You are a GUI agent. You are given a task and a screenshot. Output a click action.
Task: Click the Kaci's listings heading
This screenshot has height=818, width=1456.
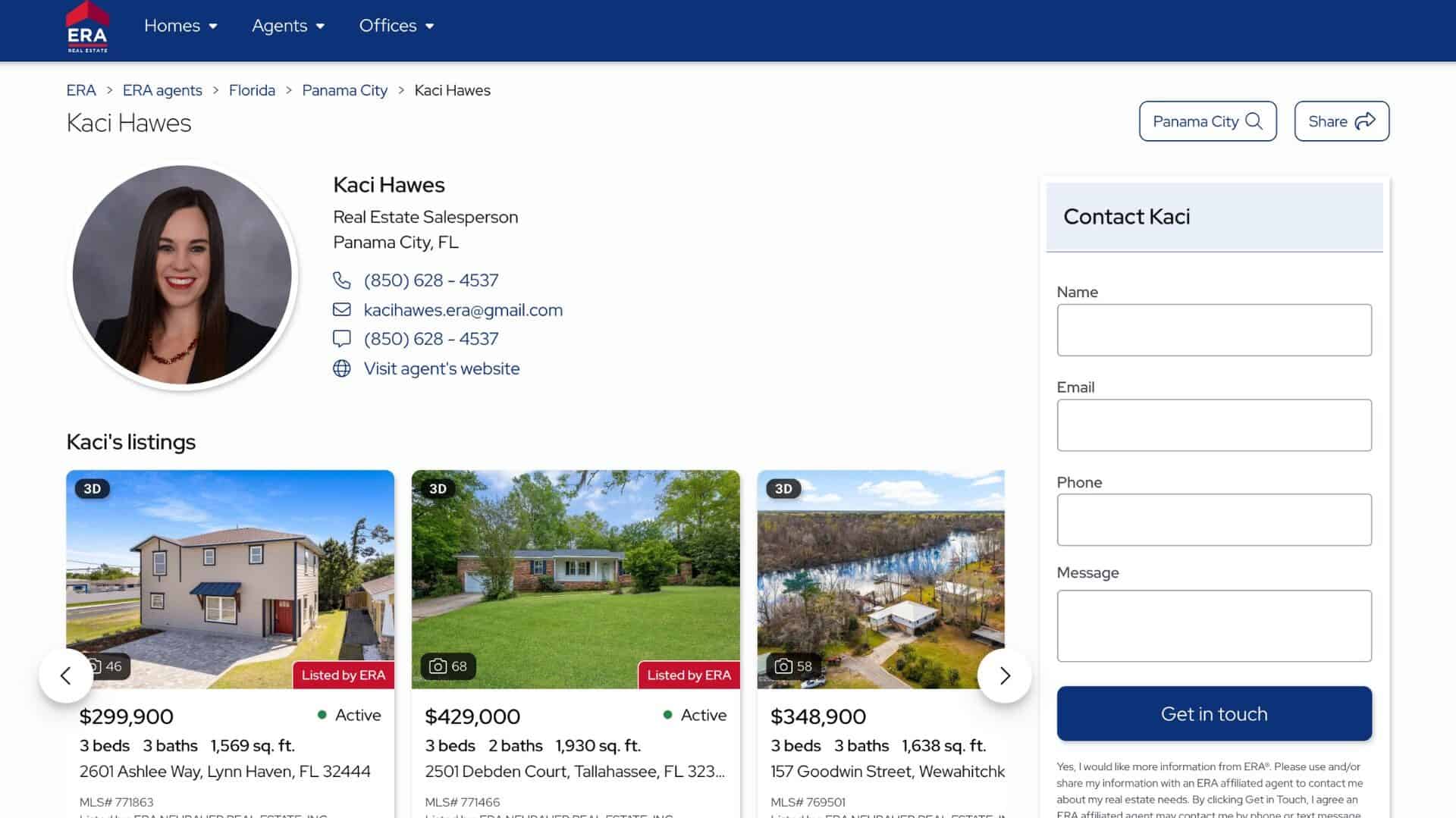click(131, 442)
